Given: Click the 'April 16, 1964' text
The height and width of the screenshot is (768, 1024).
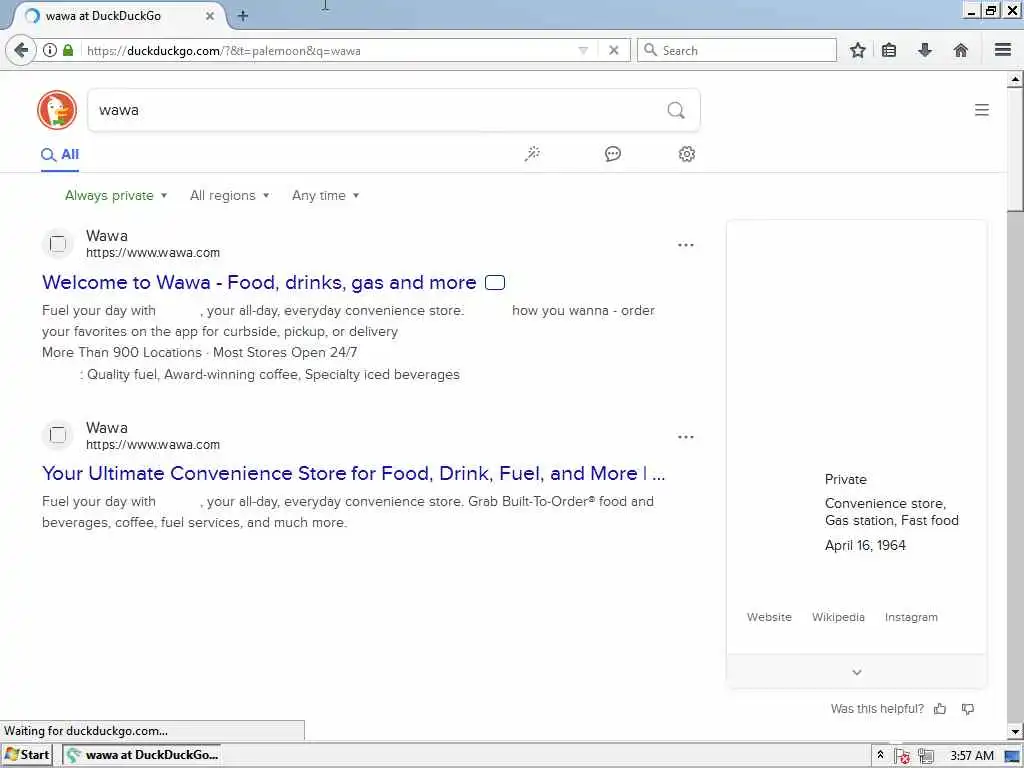Looking at the screenshot, I should coord(865,545).
